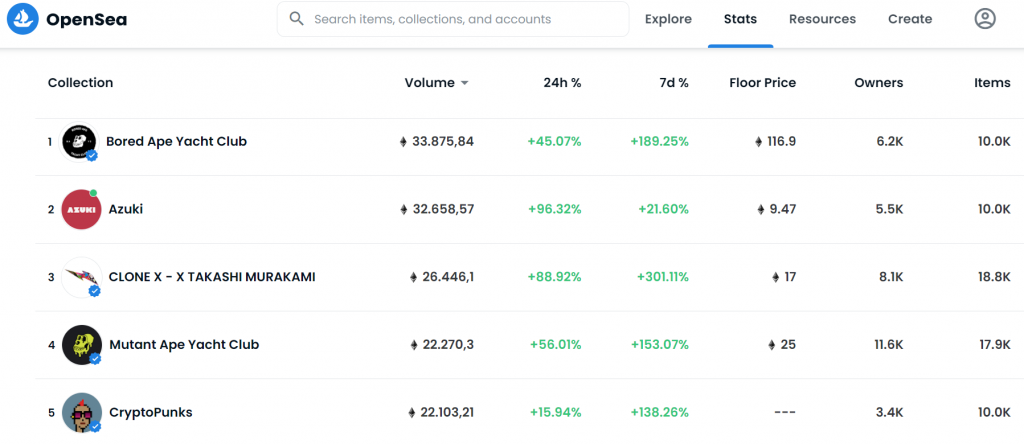The width and height of the screenshot is (1024, 444).
Task: Click the +96.32% 24h change value
Action: pos(554,210)
